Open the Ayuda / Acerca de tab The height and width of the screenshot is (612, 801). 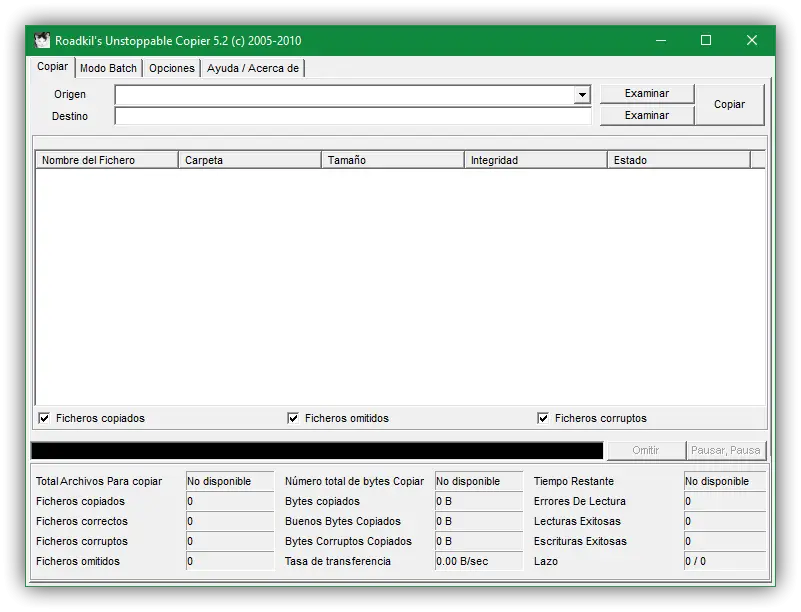tap(253, 68)
